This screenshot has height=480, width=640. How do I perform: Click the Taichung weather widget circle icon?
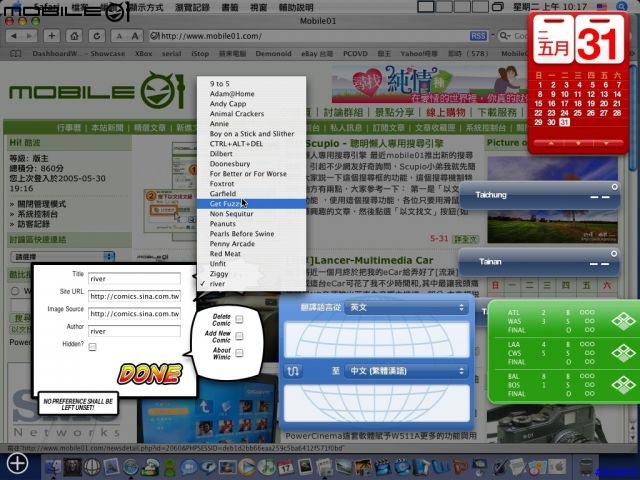pyautogui.click(x=614, y=187)
